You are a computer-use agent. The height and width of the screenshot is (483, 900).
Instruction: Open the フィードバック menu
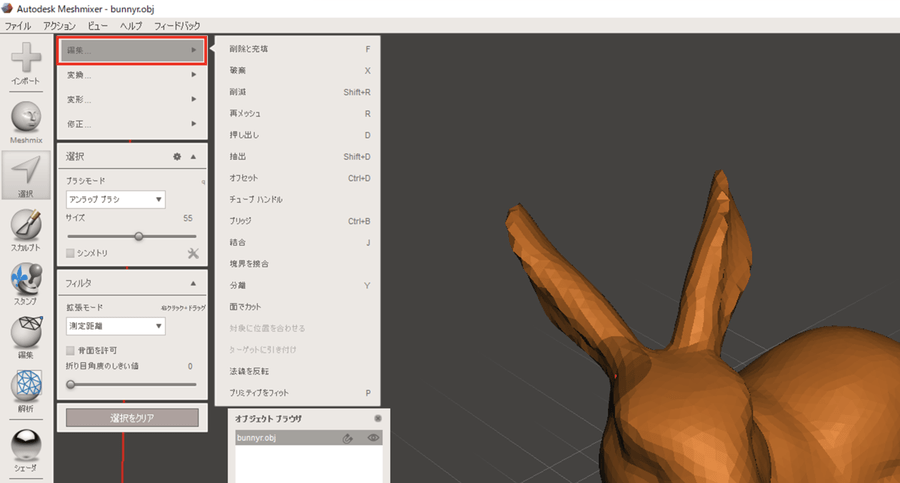point(177,26)
